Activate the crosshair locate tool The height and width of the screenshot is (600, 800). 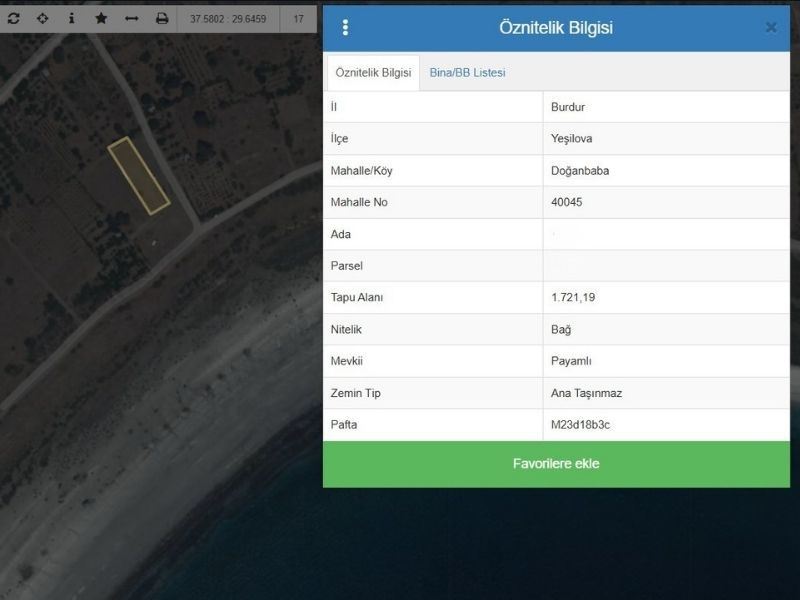[x=42, y=18]
